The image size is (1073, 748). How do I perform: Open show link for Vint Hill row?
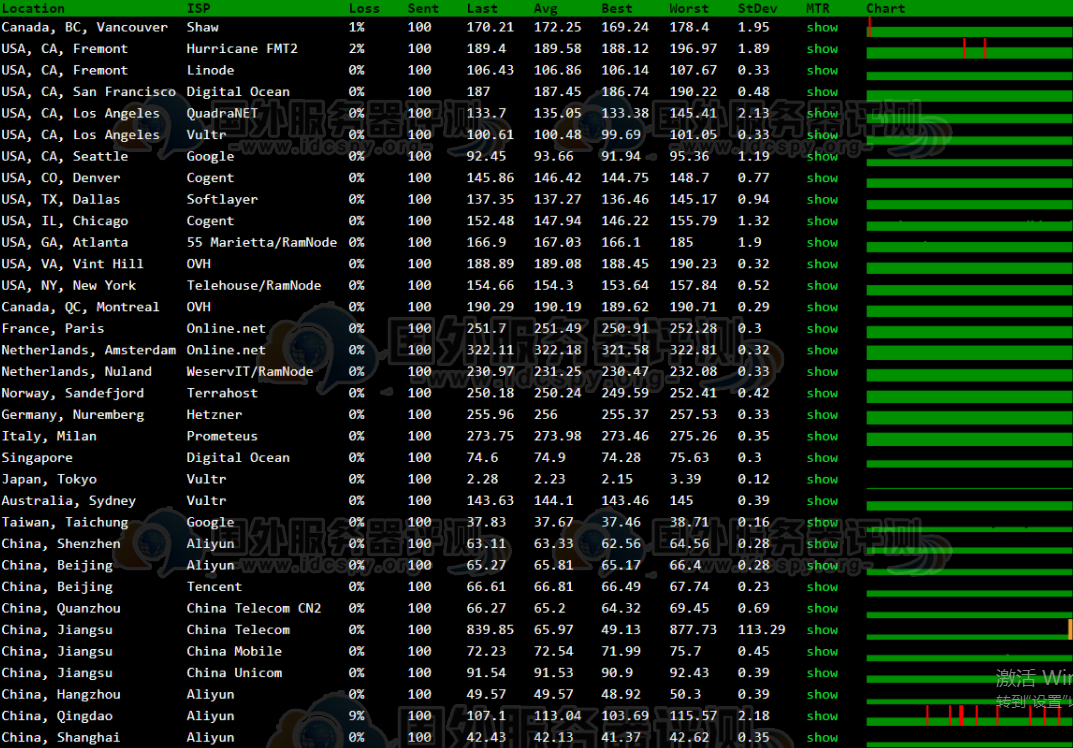(822, 264)
